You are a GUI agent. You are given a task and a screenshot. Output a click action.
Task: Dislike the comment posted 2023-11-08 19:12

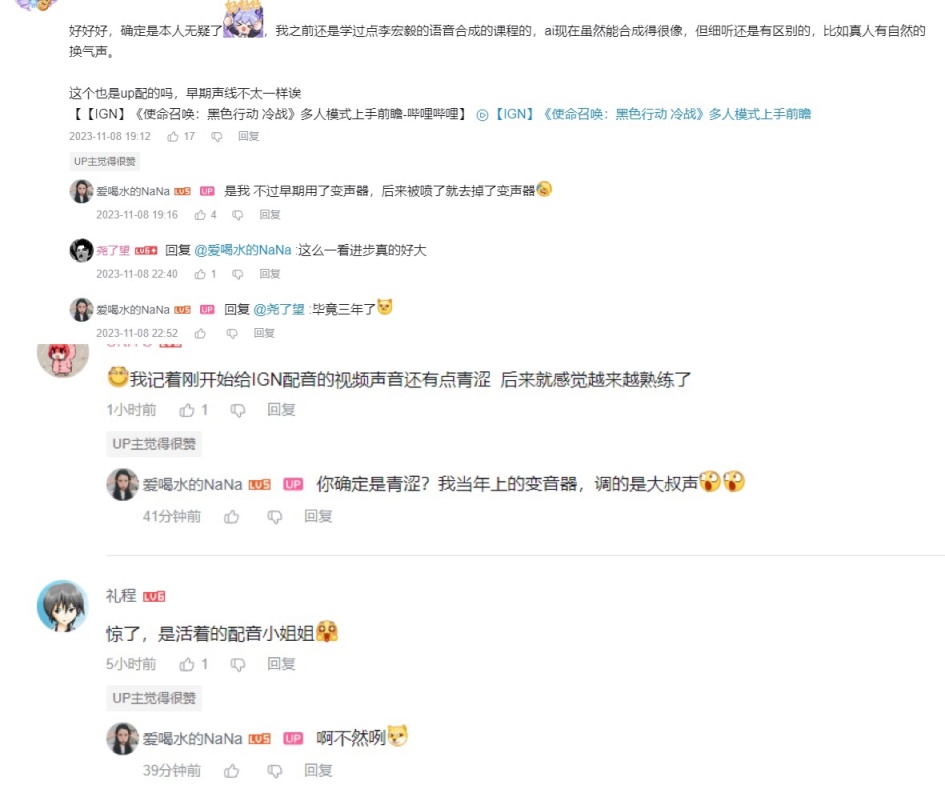(217, 137)
